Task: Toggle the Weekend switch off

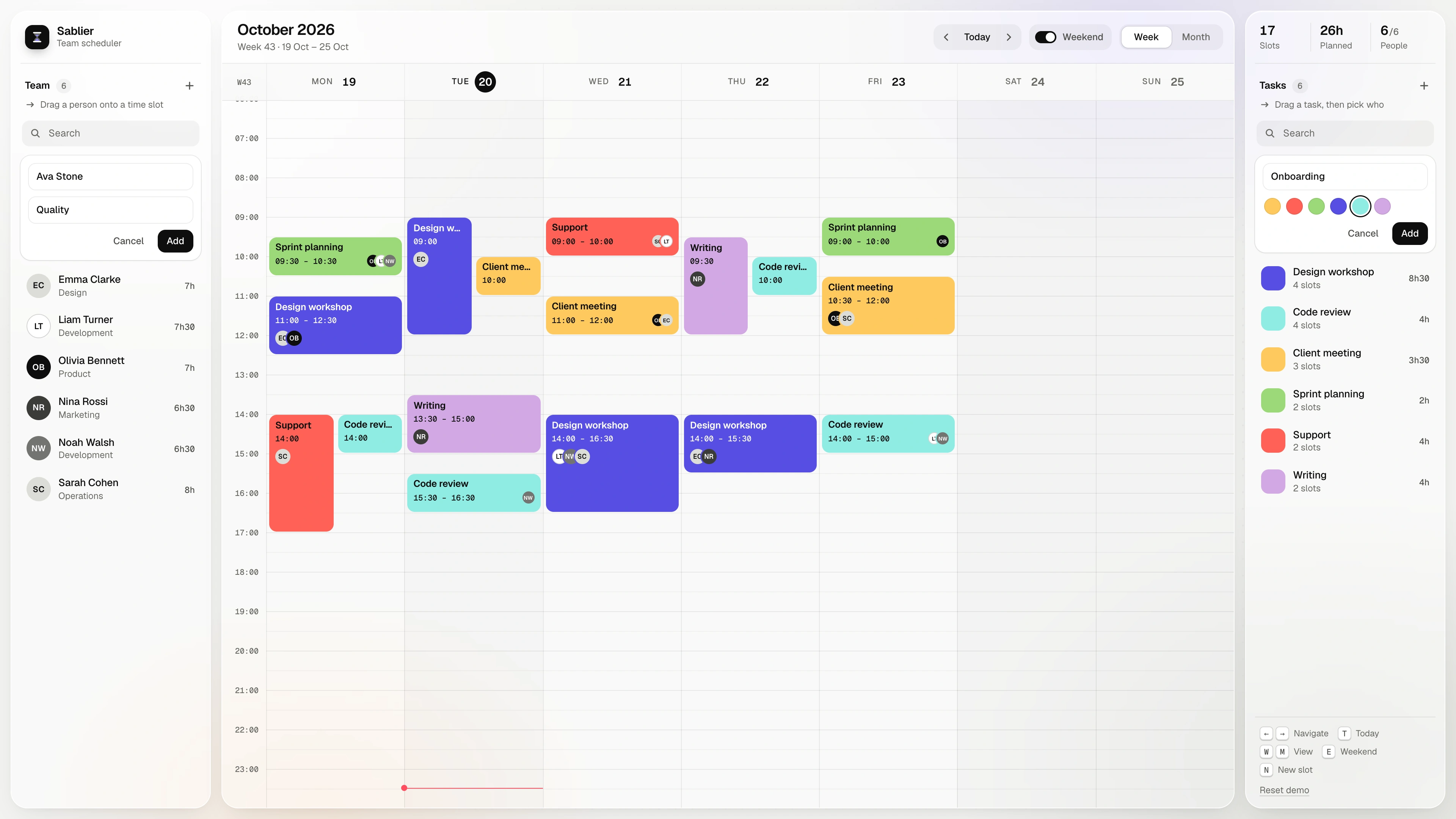Action: [1045, 37]
